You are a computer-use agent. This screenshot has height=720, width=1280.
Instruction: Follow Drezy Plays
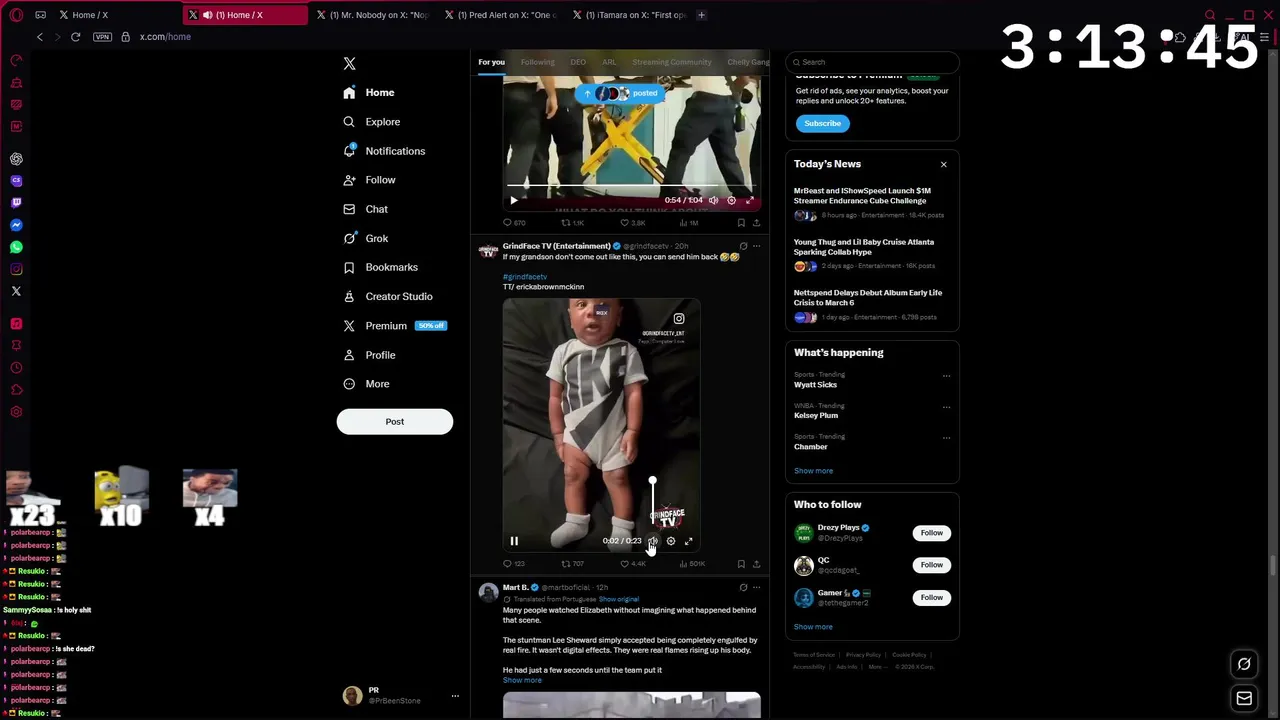point(931,533)
